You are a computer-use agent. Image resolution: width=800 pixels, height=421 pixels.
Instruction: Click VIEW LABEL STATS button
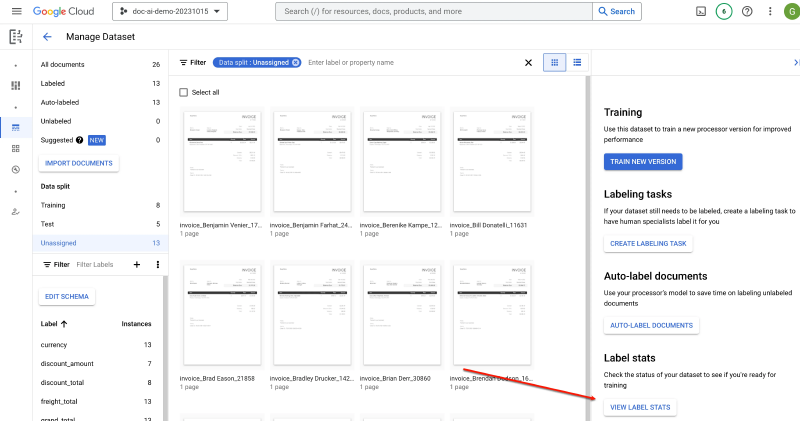[x=640, y=407]
